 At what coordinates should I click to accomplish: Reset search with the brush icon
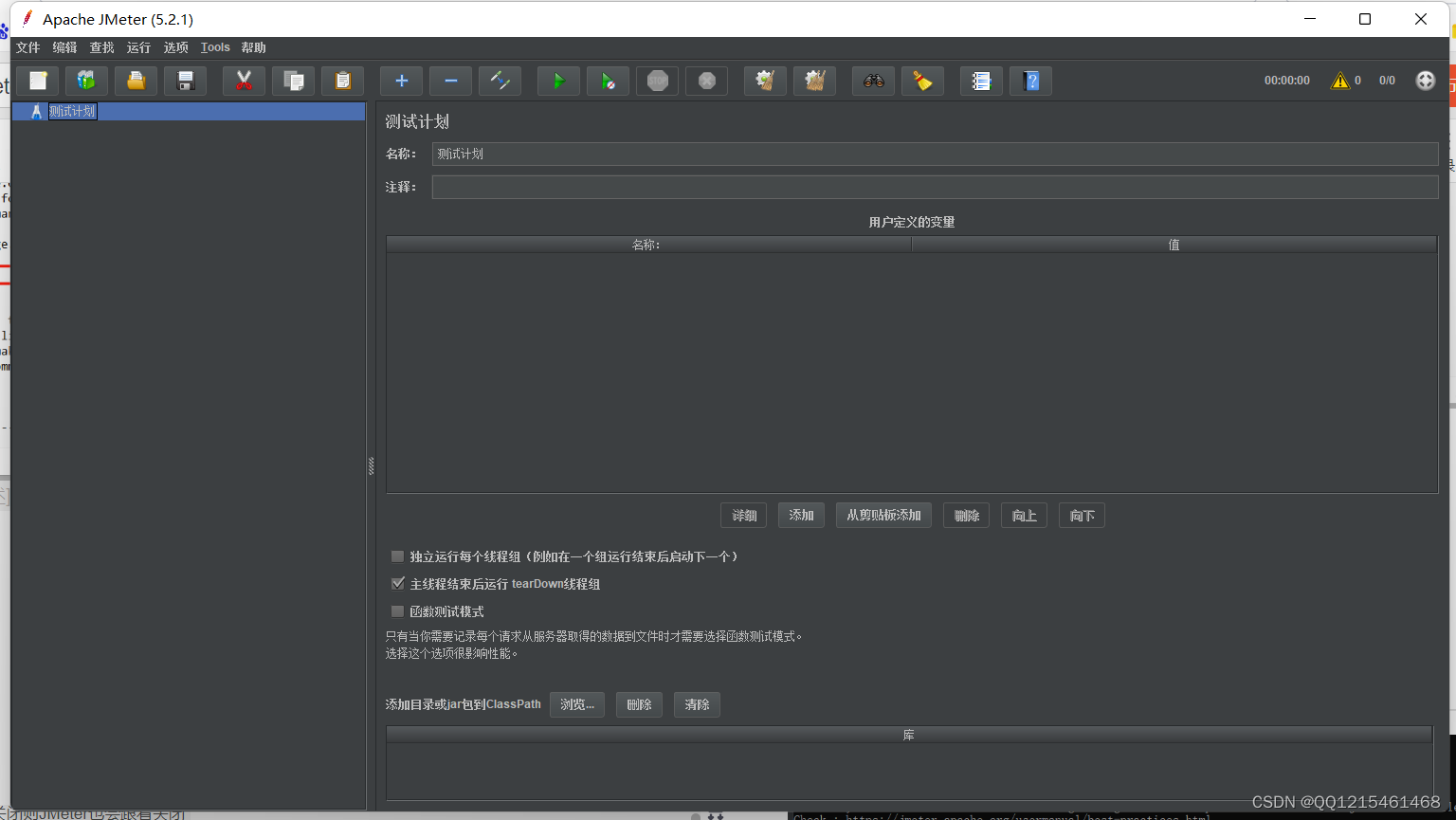922,81
